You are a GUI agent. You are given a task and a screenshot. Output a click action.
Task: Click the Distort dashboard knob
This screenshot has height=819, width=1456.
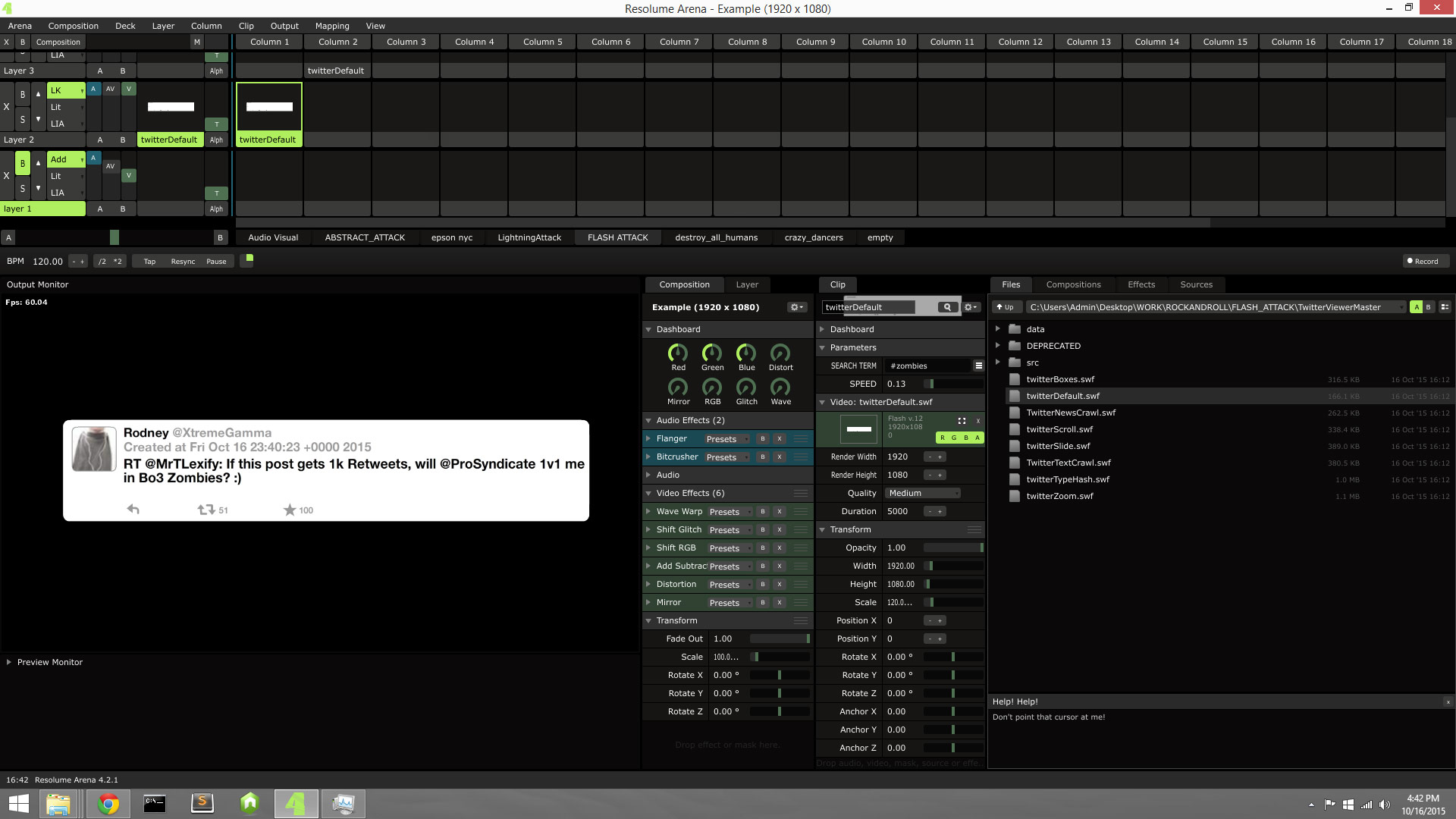pos(780,353)
